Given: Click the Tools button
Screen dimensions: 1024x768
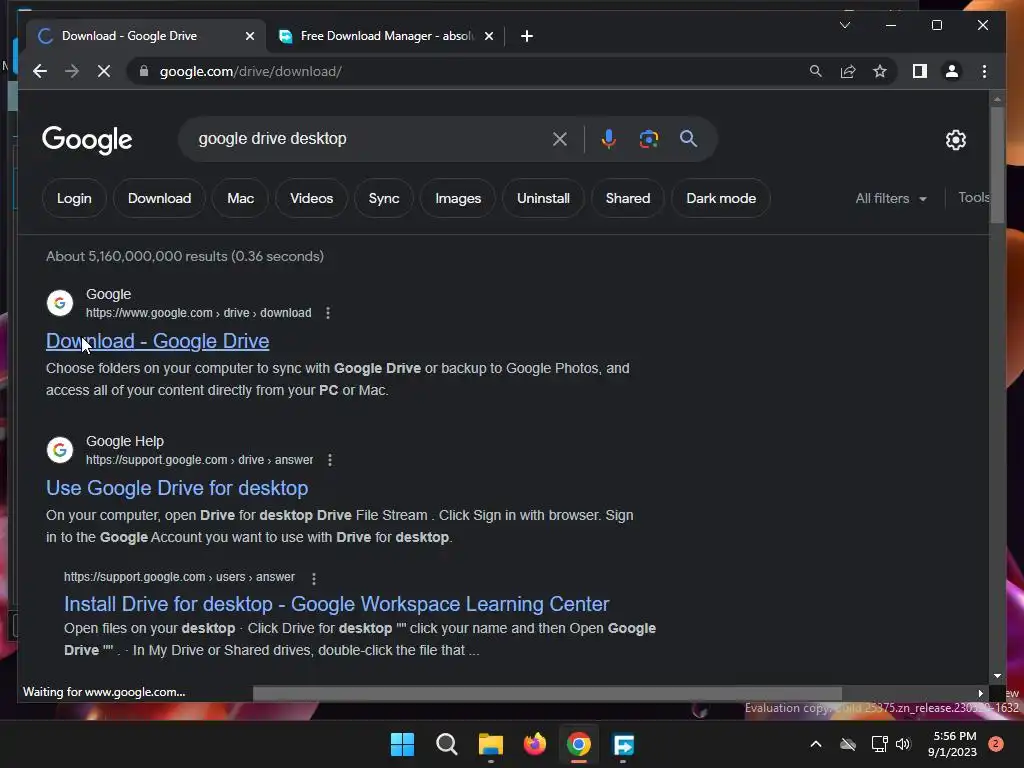Looking at the screenshot, I should pyautogui.click(x=973, y=197).
